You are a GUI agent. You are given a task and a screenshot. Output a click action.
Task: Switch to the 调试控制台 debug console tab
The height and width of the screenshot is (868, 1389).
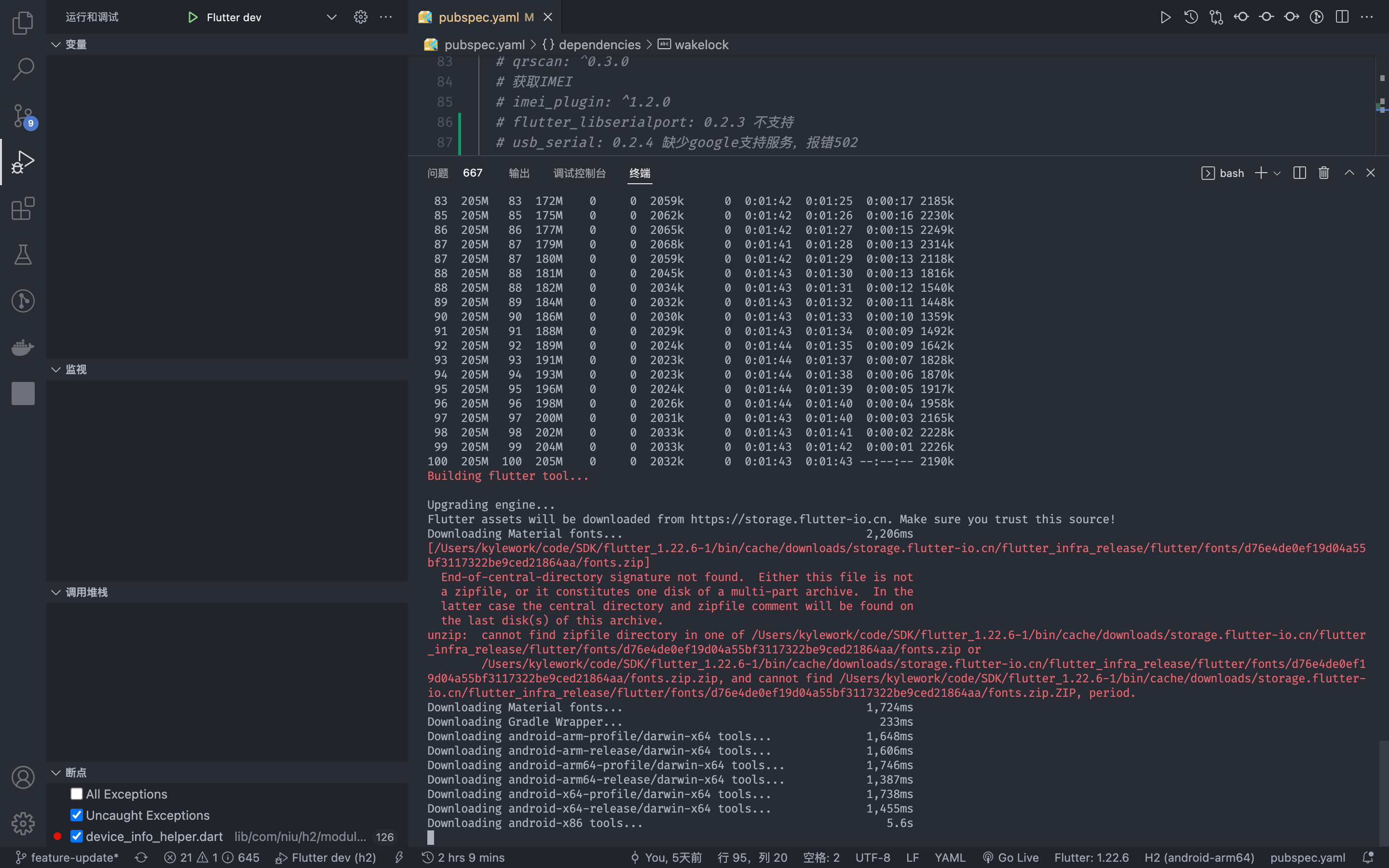(x=579, y=173)
